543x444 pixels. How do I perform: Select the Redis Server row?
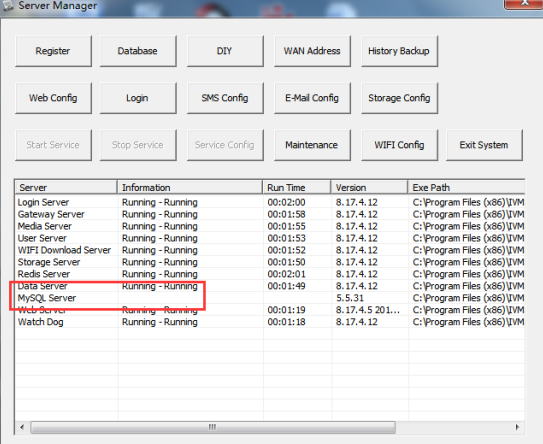270,274
